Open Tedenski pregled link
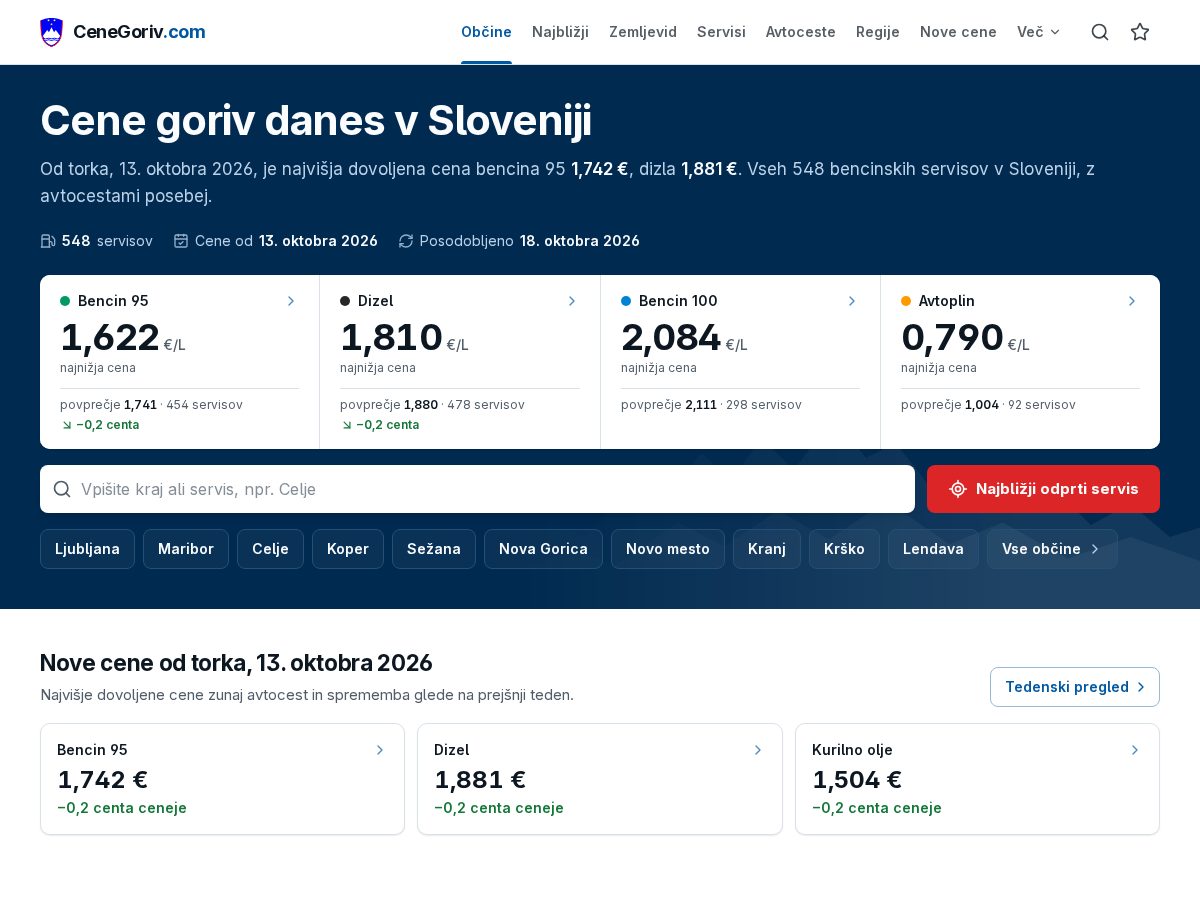1200x900 pixels. pyautogui.click(x=1075, y=687)
